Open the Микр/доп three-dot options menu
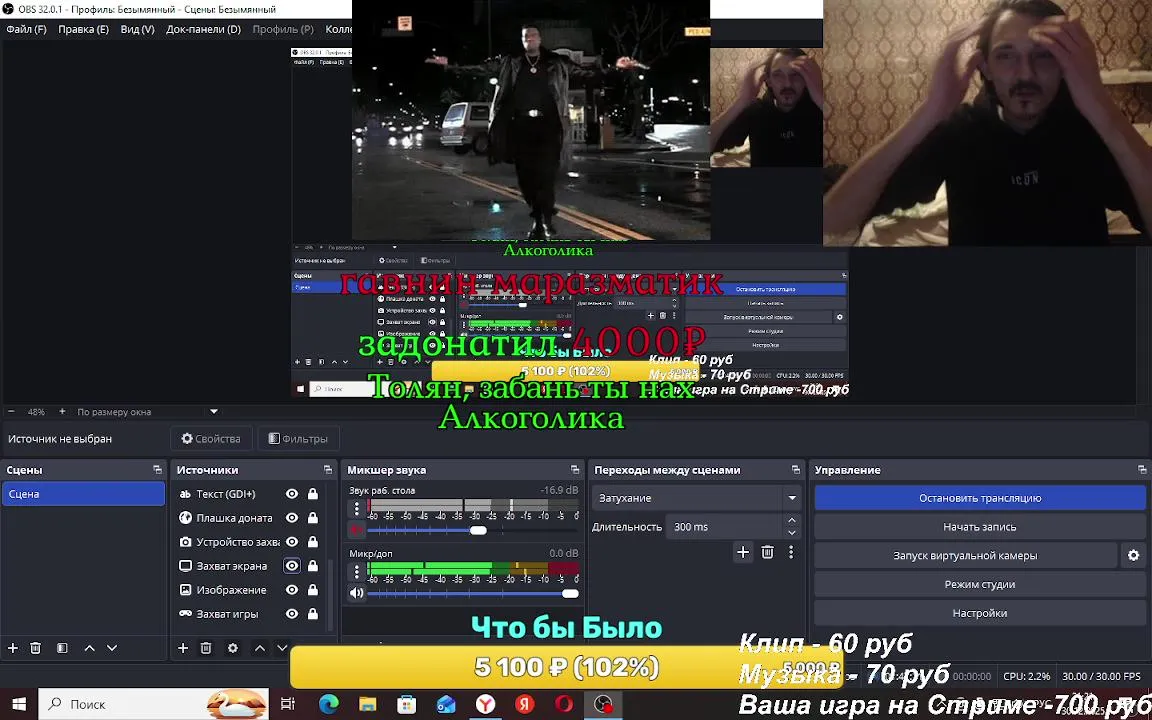1152x720 pixels. (x=357, y=571)
